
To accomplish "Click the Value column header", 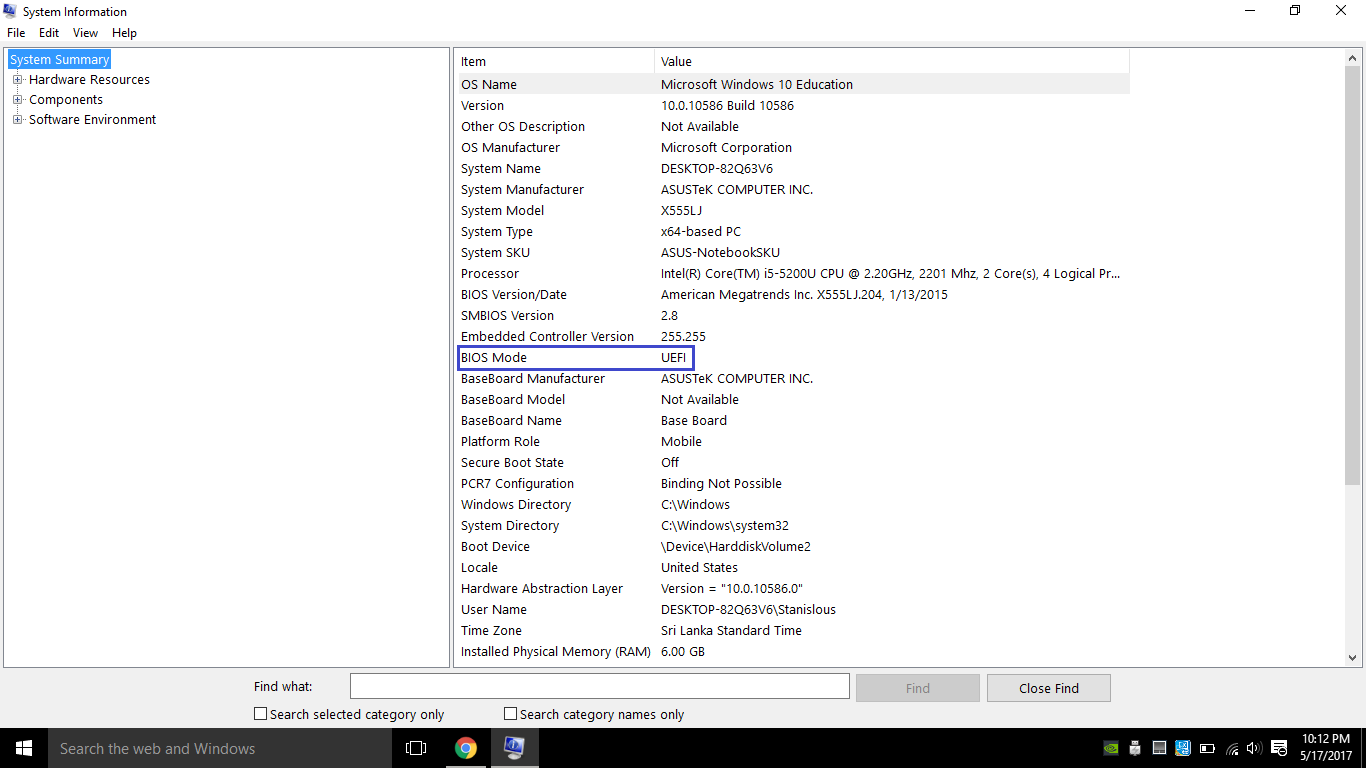I will (892, 62).
